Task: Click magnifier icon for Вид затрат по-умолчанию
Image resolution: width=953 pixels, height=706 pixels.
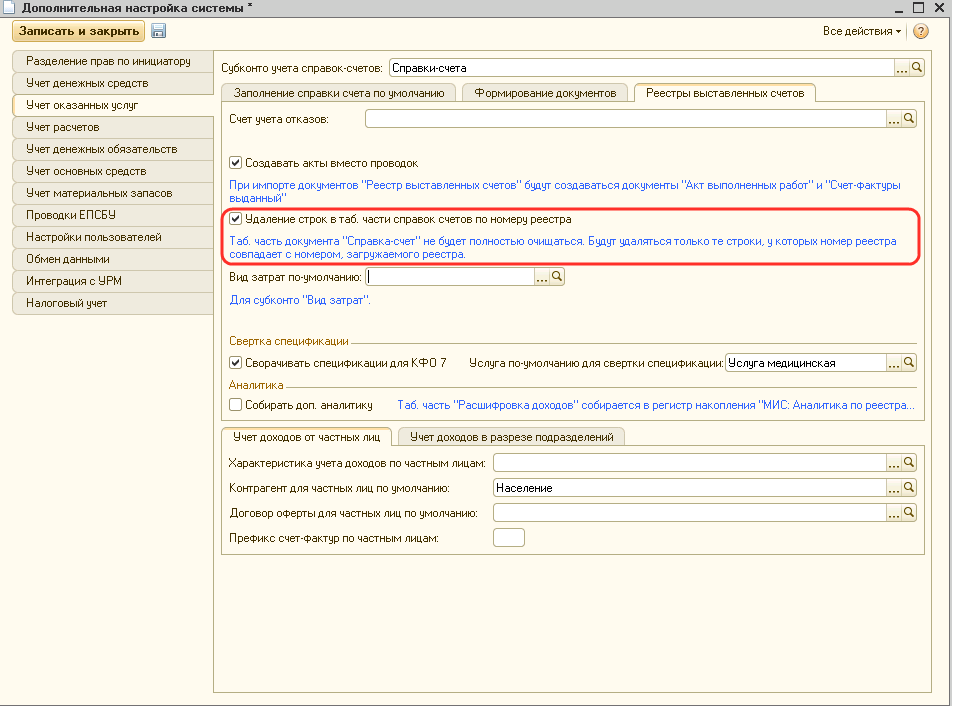Action: click(x=558, y=277)
